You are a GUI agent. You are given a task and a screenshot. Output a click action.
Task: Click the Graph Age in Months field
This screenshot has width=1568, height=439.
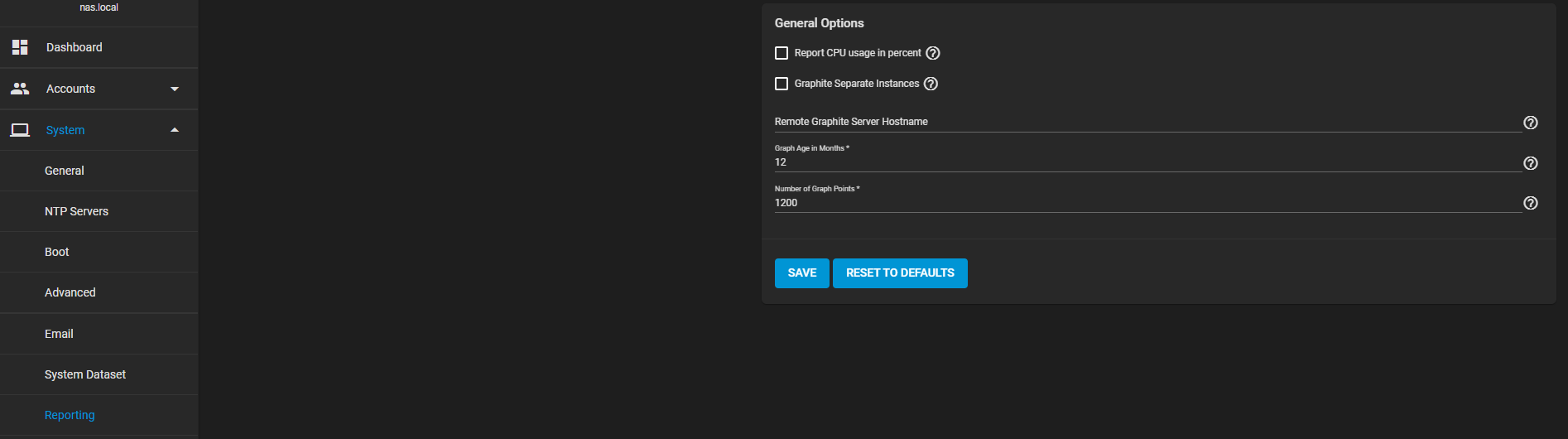coord(1147,162)
